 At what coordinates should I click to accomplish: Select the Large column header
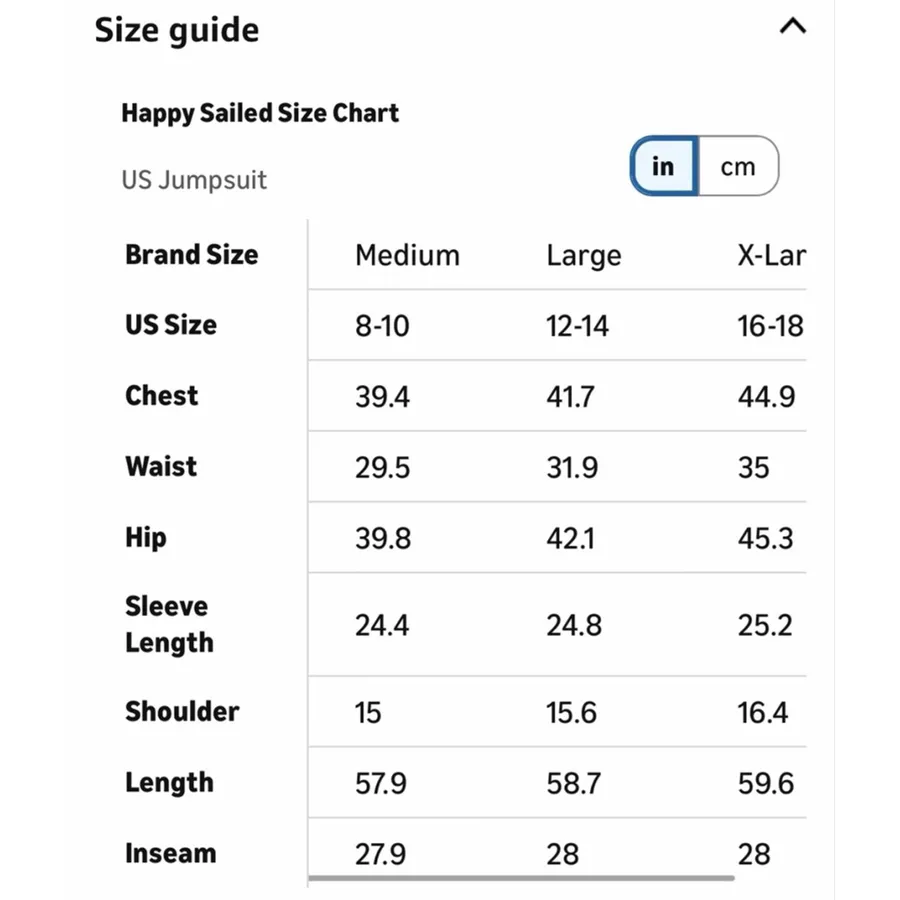click(584, 255)
